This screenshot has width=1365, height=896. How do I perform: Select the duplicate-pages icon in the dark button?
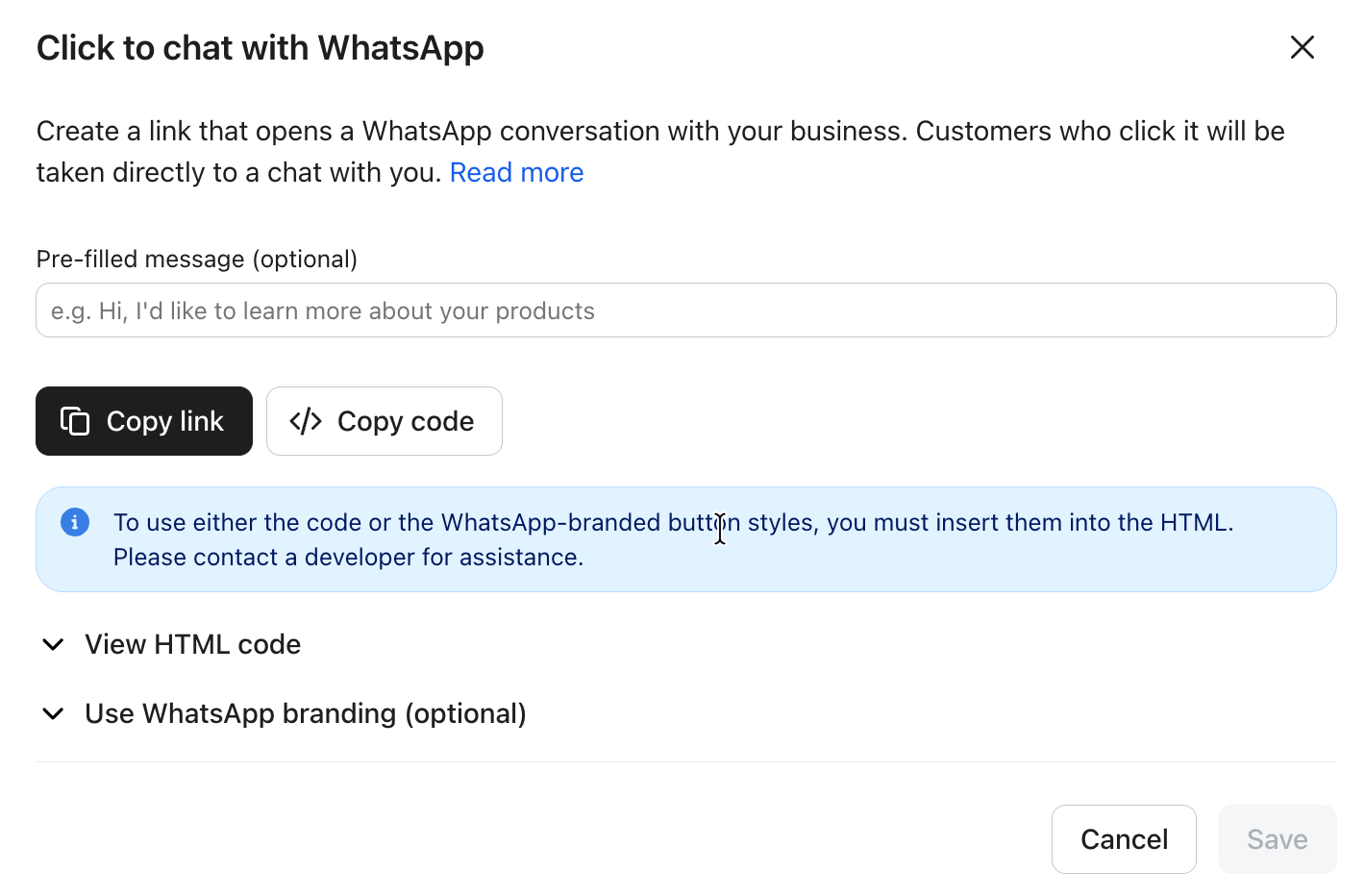[x=74, y=420]
